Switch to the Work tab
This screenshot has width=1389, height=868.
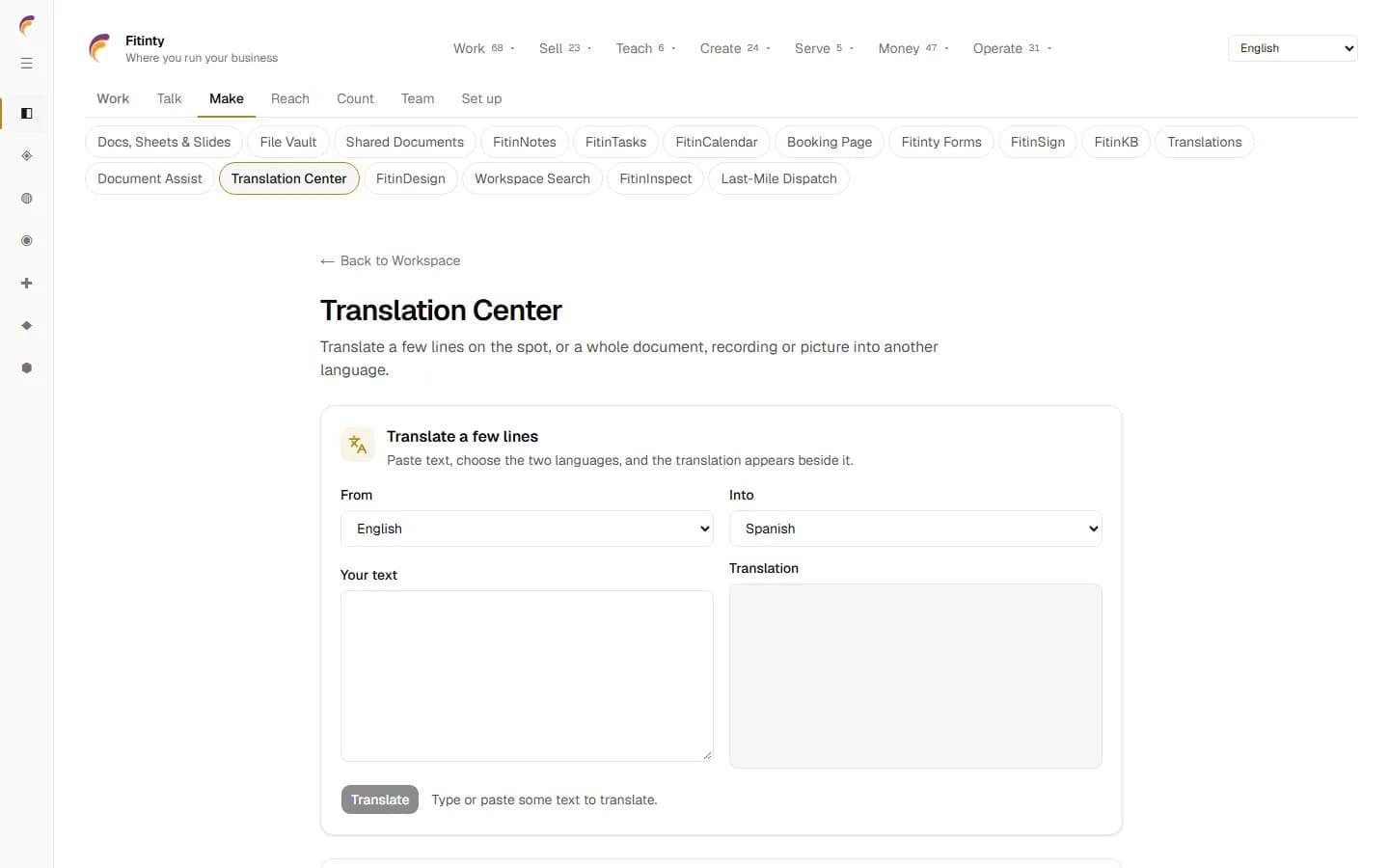[113, 98]
